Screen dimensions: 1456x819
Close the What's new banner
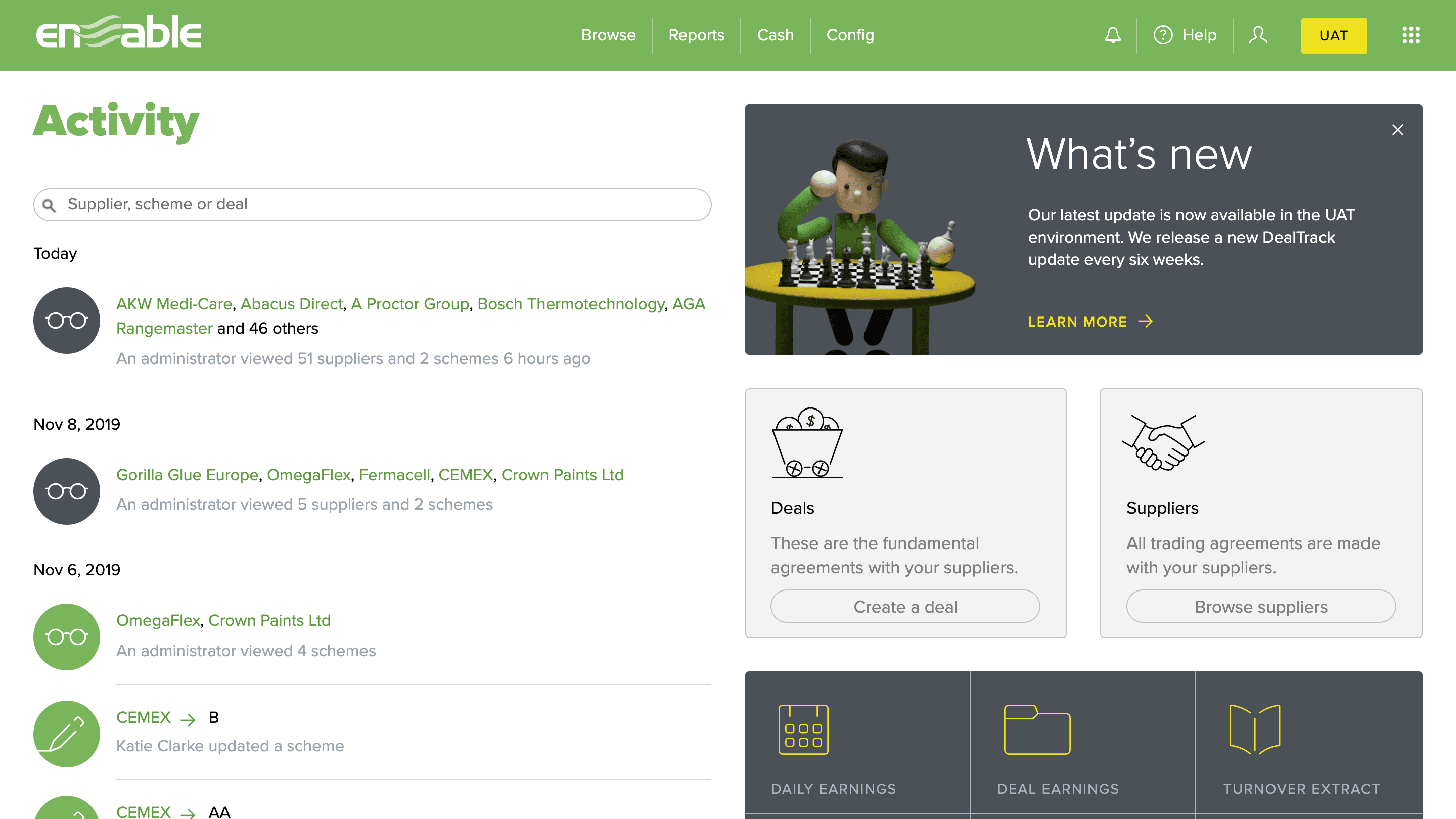1397,130
